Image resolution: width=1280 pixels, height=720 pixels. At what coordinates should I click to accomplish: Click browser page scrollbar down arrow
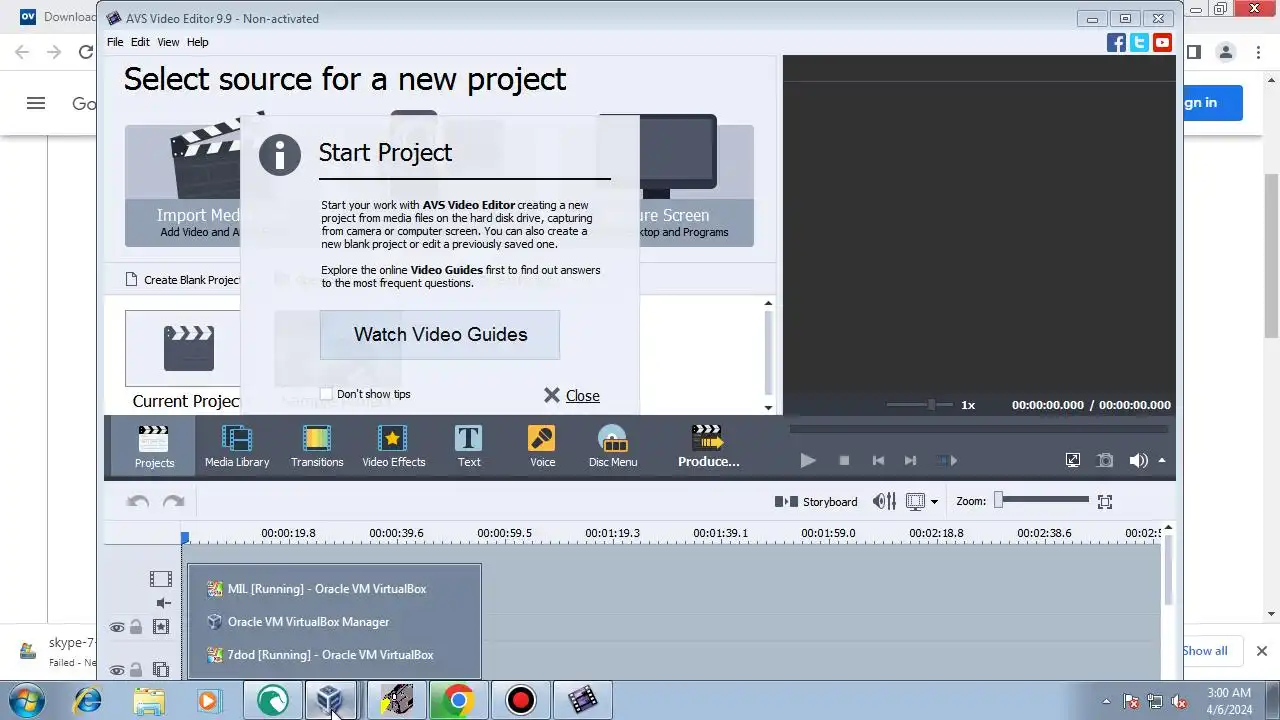(1272, 613)
